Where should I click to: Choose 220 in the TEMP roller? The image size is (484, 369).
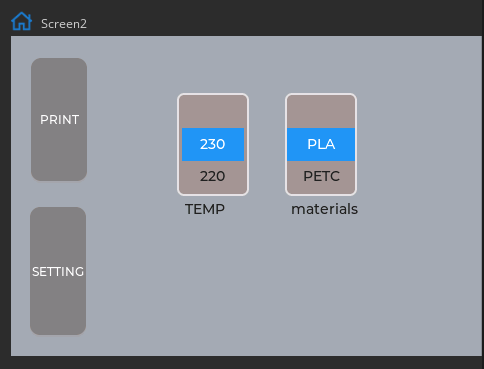click(x=213, y=176)
